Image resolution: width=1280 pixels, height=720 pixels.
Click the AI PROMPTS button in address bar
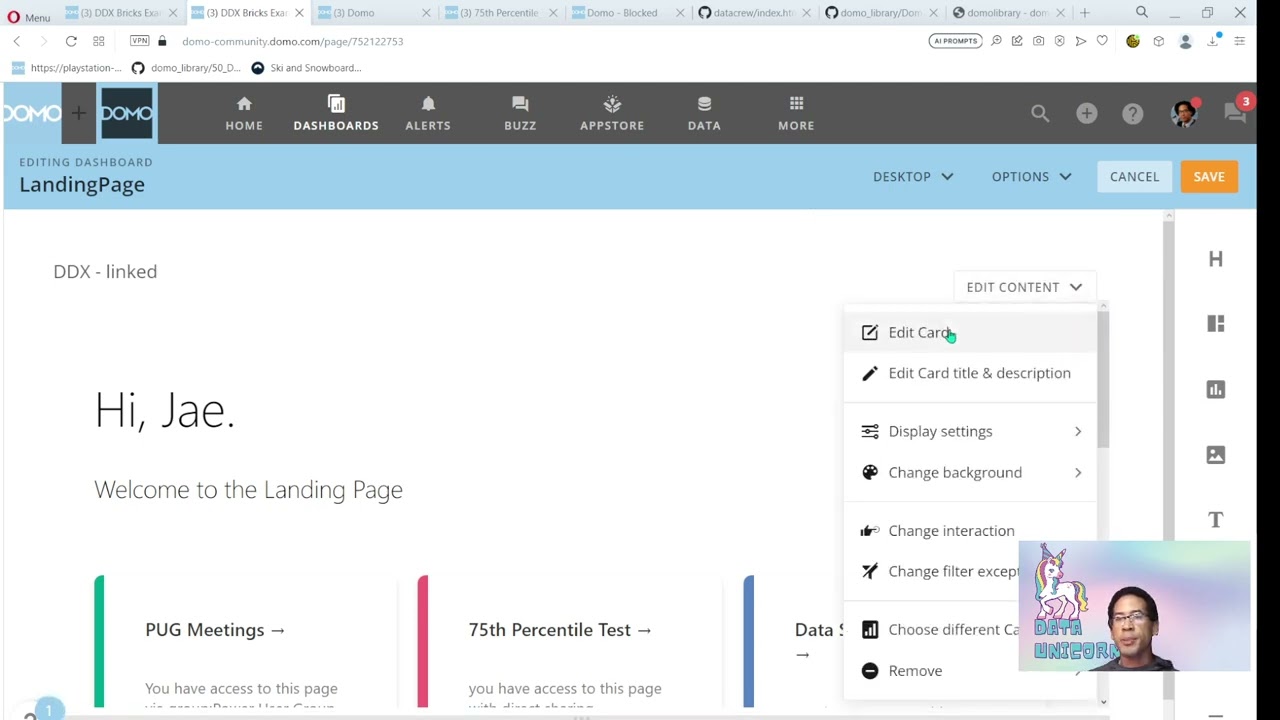pyautogui.click(x=955, y=41)
